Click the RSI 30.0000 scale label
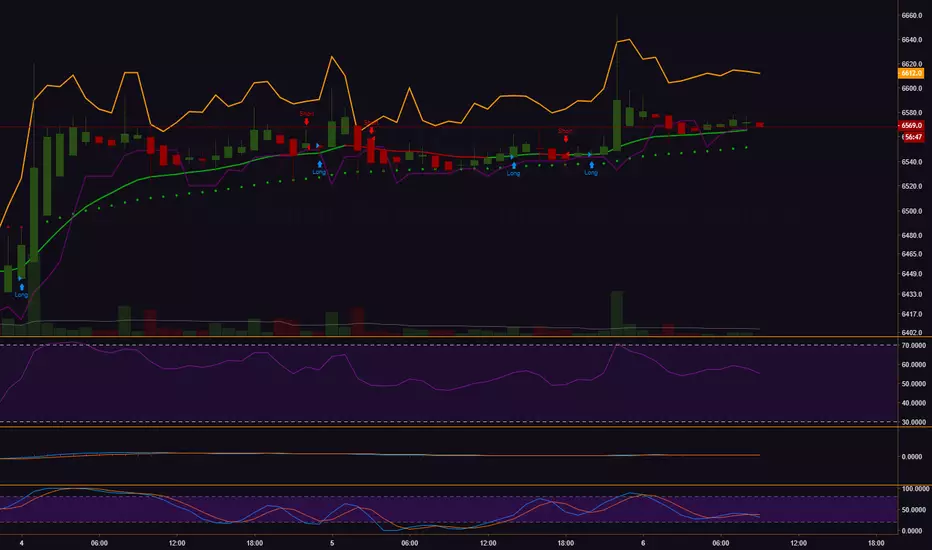Viewport: 932px width, 550px height. click(914, 422)
